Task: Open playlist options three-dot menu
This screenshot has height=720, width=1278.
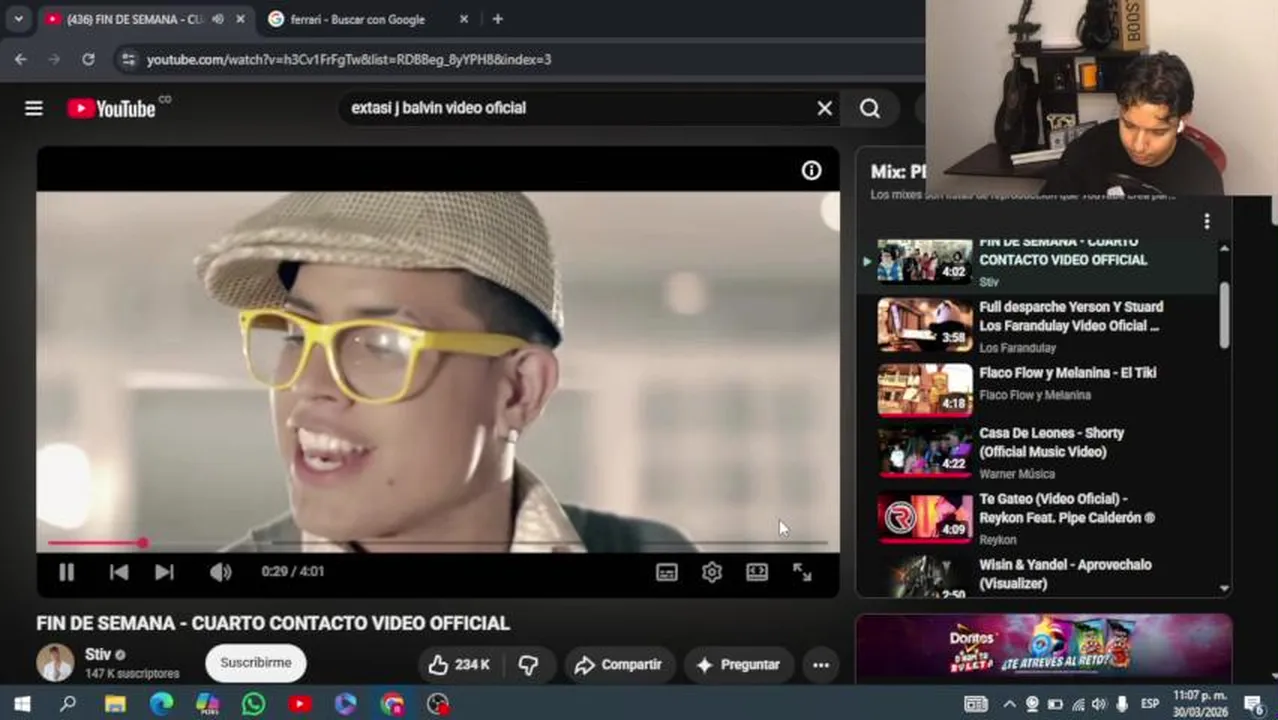Action: pos(1207,221)
